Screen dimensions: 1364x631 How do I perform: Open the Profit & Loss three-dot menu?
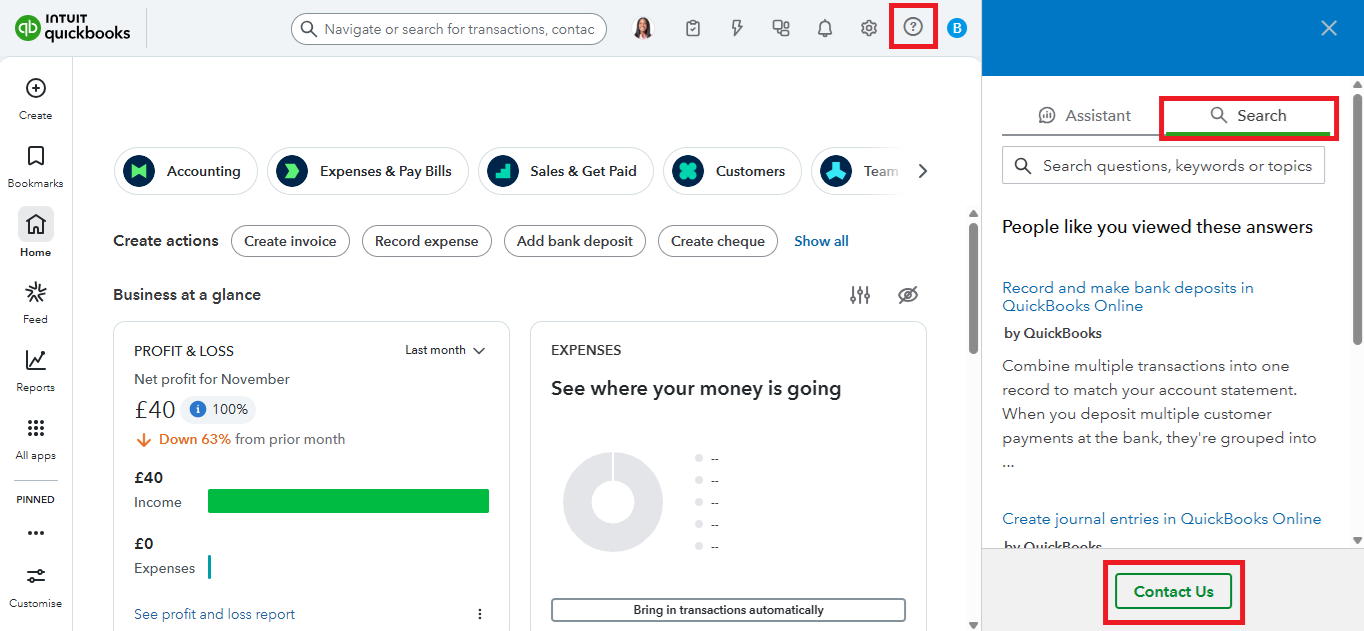click(x=479, y=614)
